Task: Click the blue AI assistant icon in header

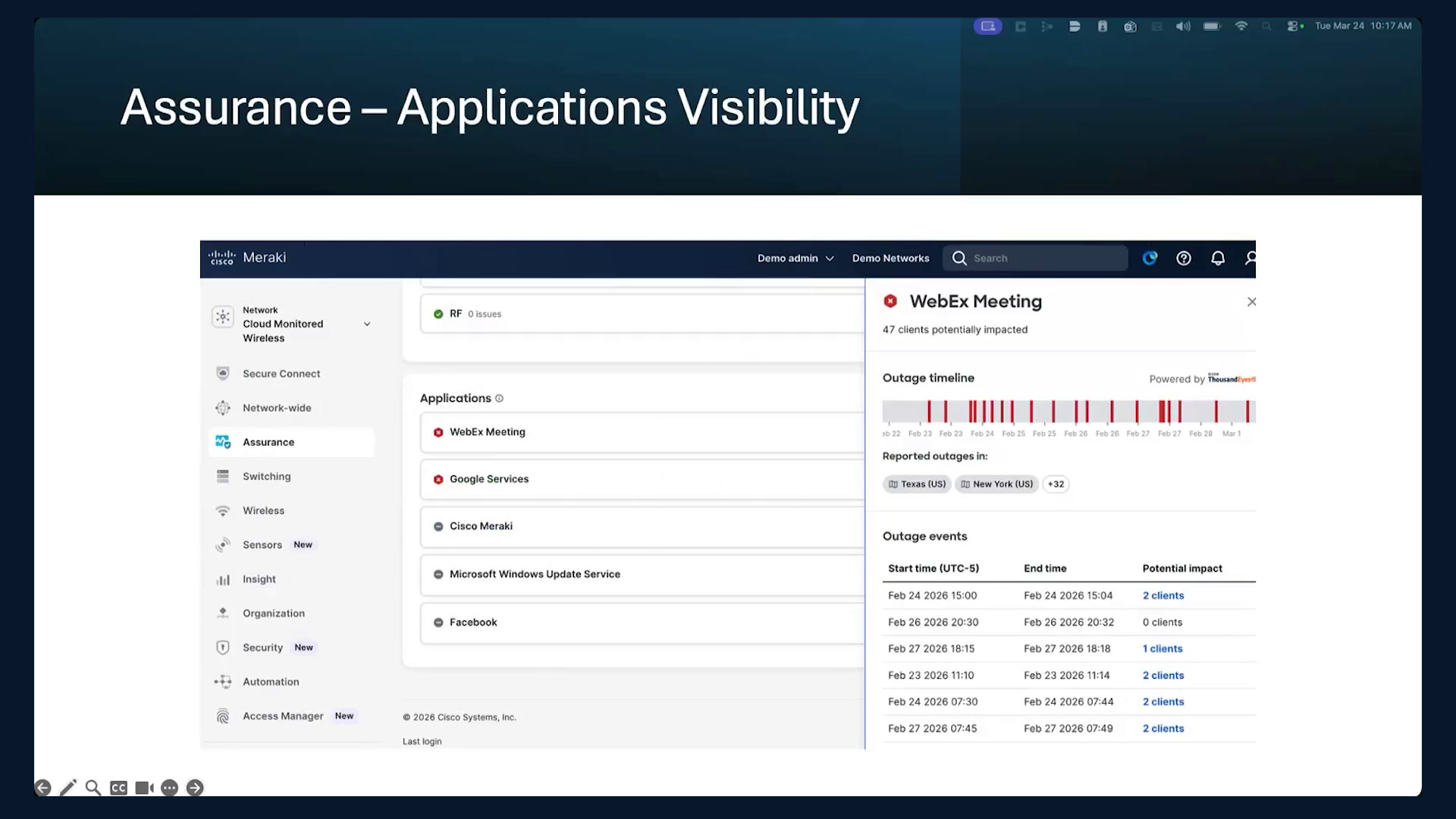Action: coord(1150,259)
